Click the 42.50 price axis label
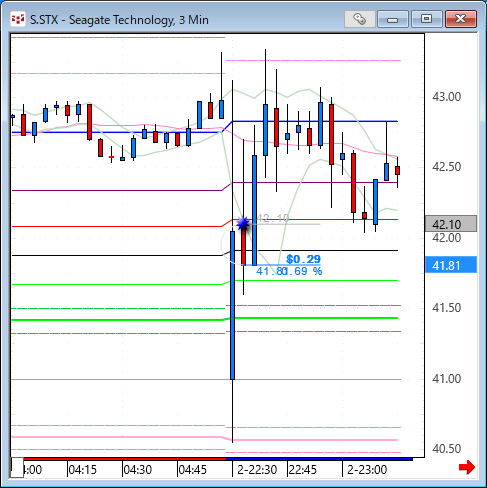This screenshot has width=487, height=488. pos(446,167)
